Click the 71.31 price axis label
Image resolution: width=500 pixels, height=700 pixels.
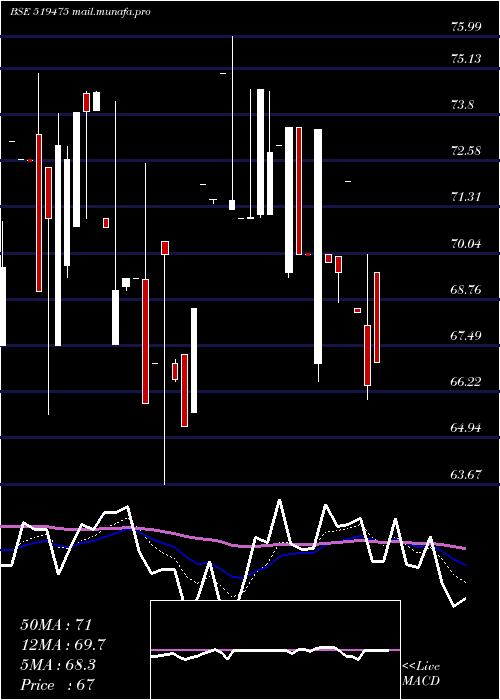tap(466, 197)
